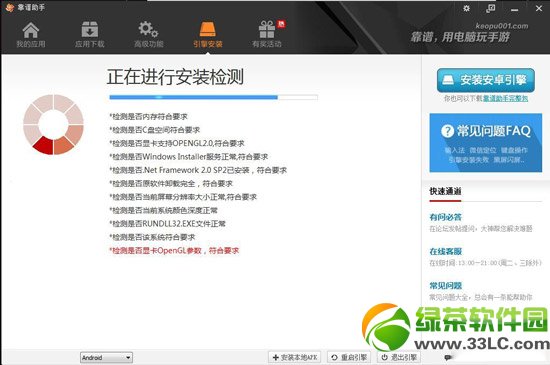This screenshot has width=550, height=365.
Task: Open settings gear in title bar
Action: click(x=467, y=8)
